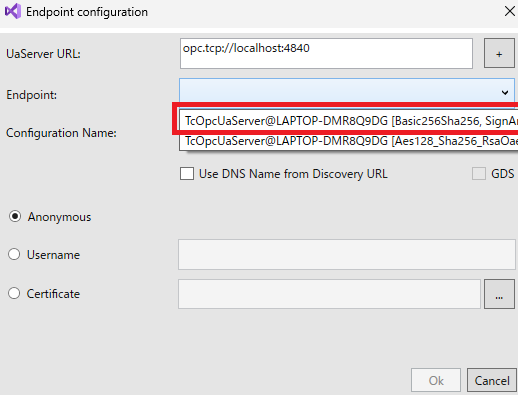Screen dimensions: 518x395
Task: Click the Certificate path field
Action: [329, 294]
